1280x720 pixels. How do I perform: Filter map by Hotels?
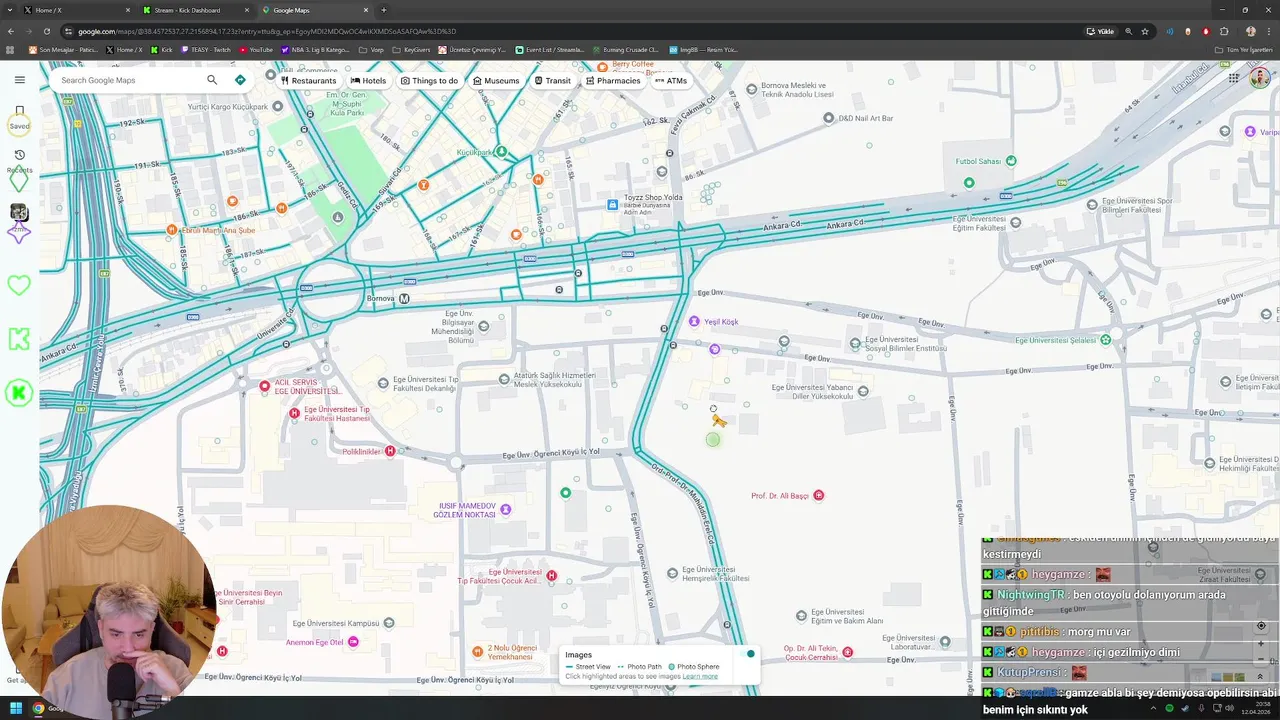click(x=368, y=81)
